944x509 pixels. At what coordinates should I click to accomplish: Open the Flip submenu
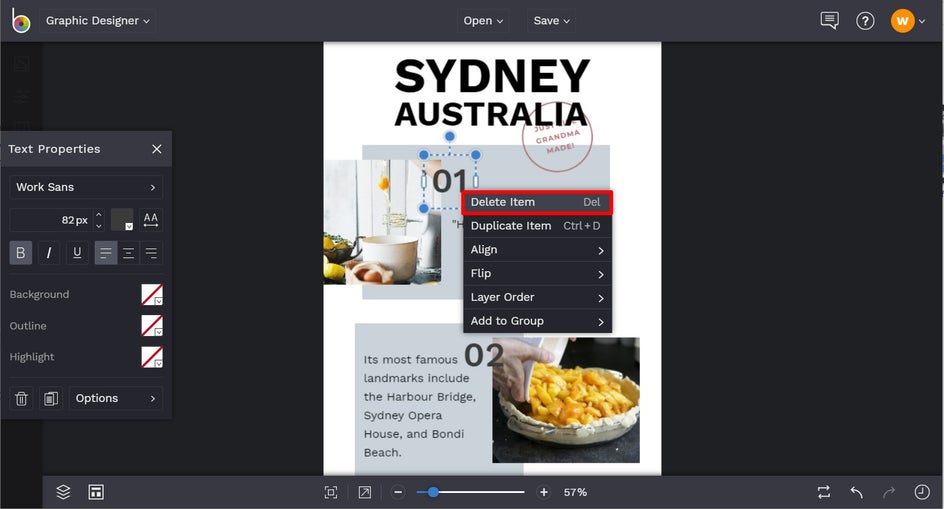tap(537, 273)
